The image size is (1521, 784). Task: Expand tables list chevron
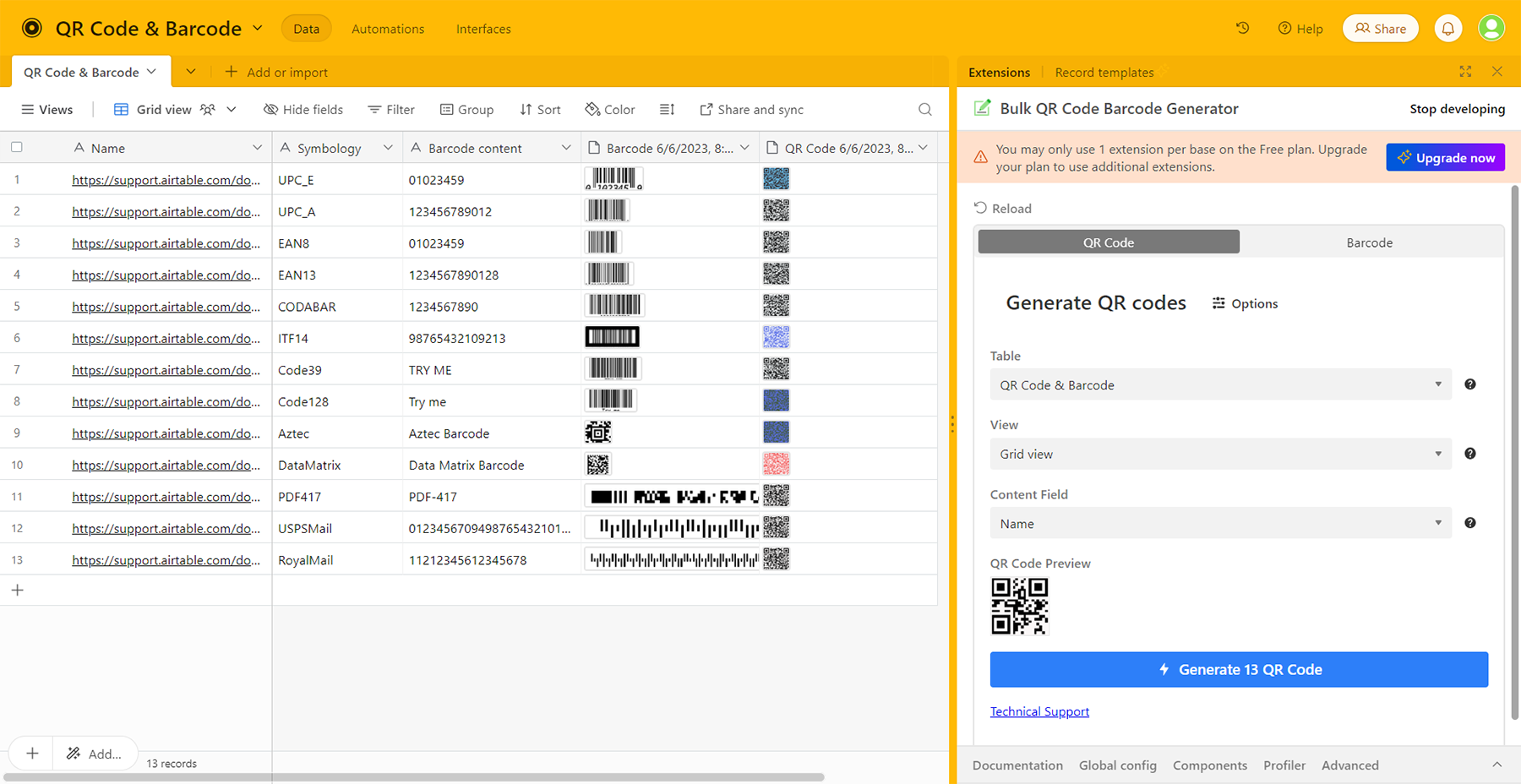pos(191,72)
